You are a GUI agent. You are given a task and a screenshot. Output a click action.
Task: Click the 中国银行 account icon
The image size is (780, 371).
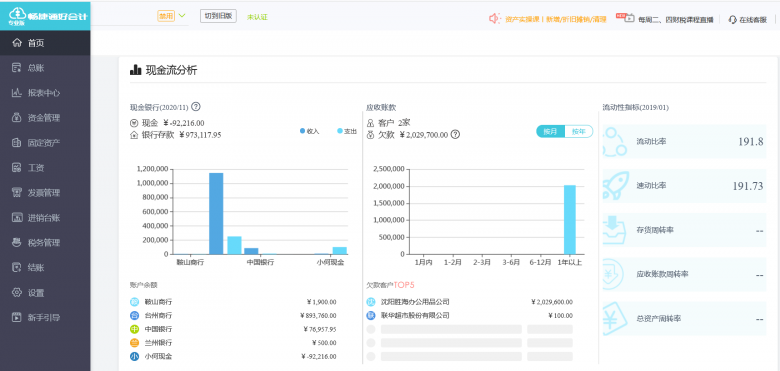tap(134, 329)
